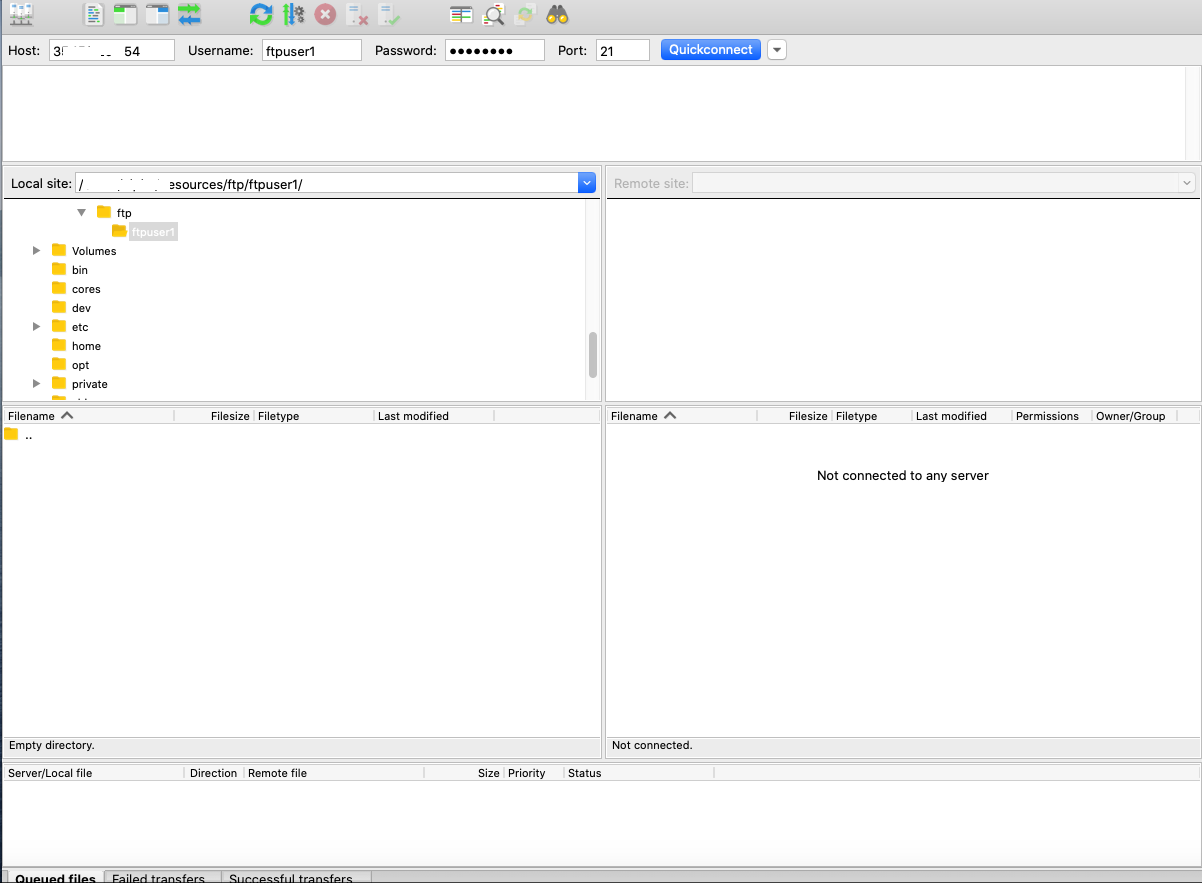1202x883 pixels.
Task: Open the Remote site dropdown
Action: 1187,183
